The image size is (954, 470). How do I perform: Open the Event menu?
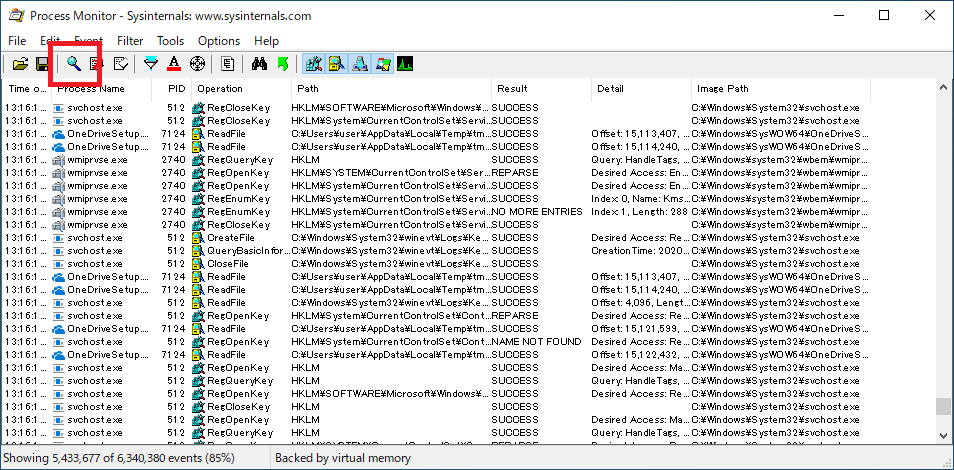[x=88, y=41]
